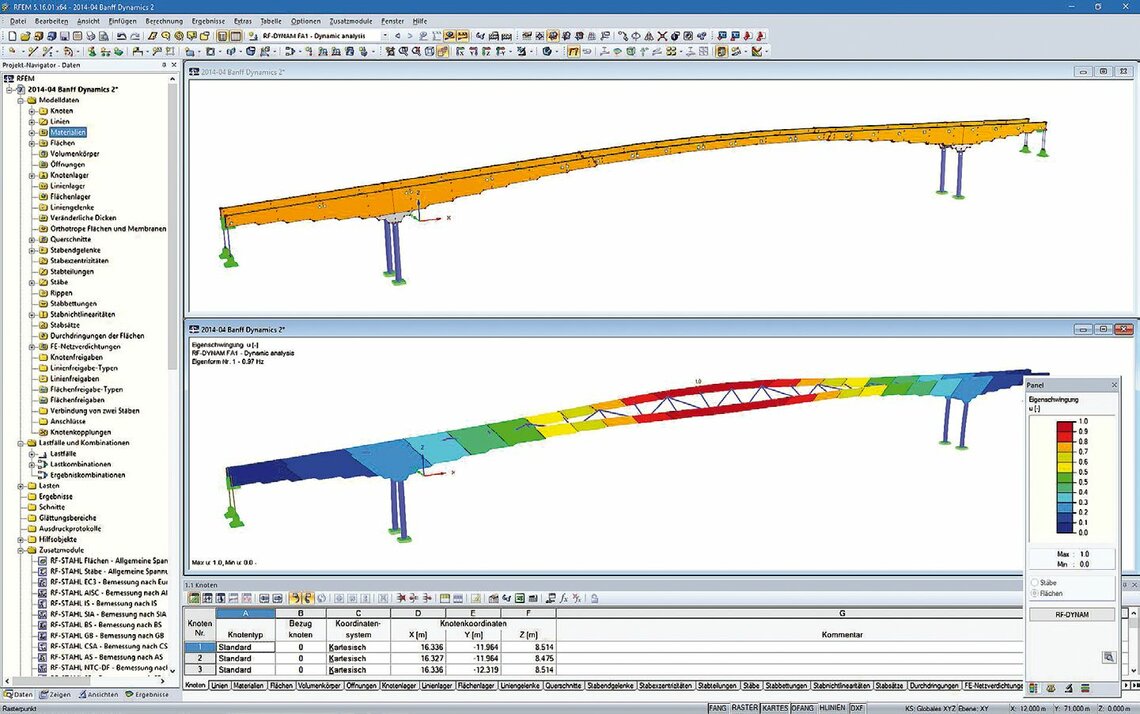Create a new model file

click(12, 36)
